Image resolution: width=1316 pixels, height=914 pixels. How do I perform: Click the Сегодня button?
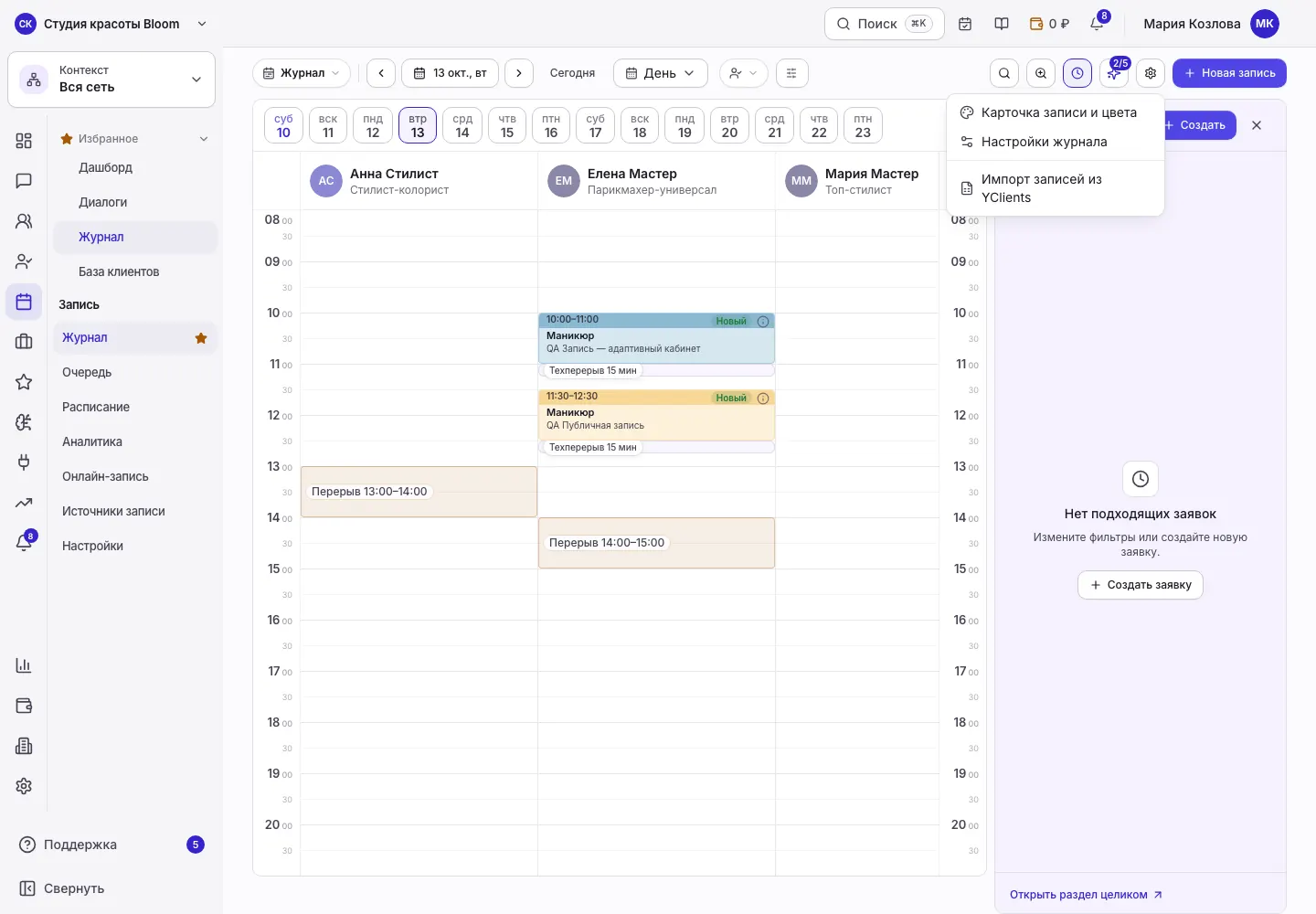pos(572,73)
